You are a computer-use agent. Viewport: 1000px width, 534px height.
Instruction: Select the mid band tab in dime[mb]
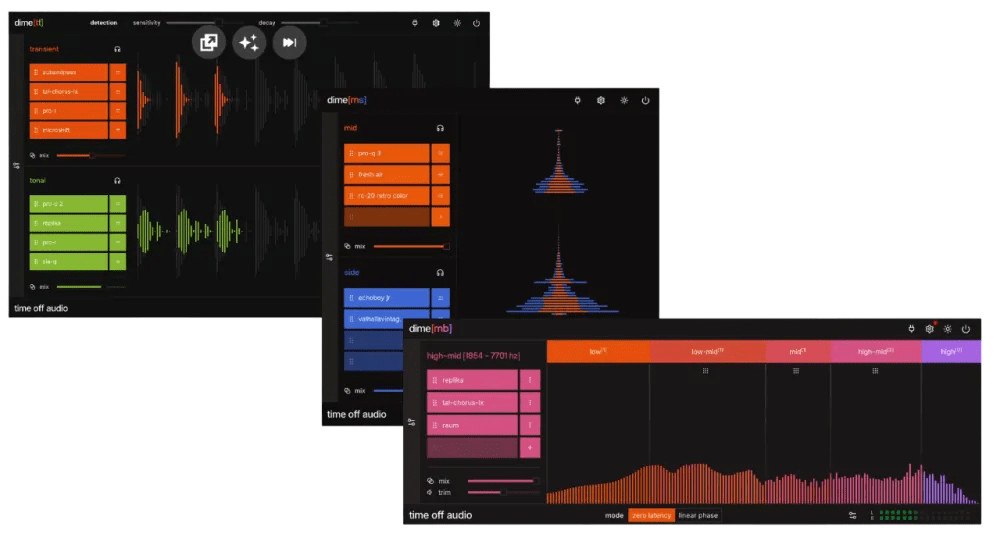[x=798, y=352]
